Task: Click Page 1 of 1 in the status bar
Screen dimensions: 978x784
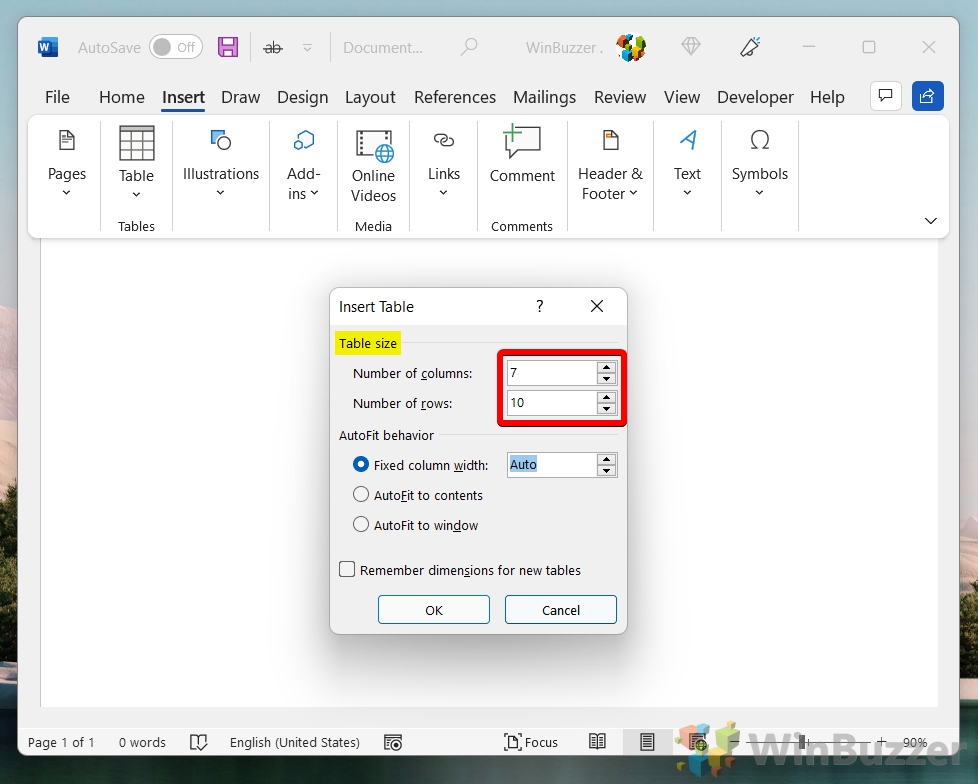Action: pyautogui.click(x=61, y=742)
